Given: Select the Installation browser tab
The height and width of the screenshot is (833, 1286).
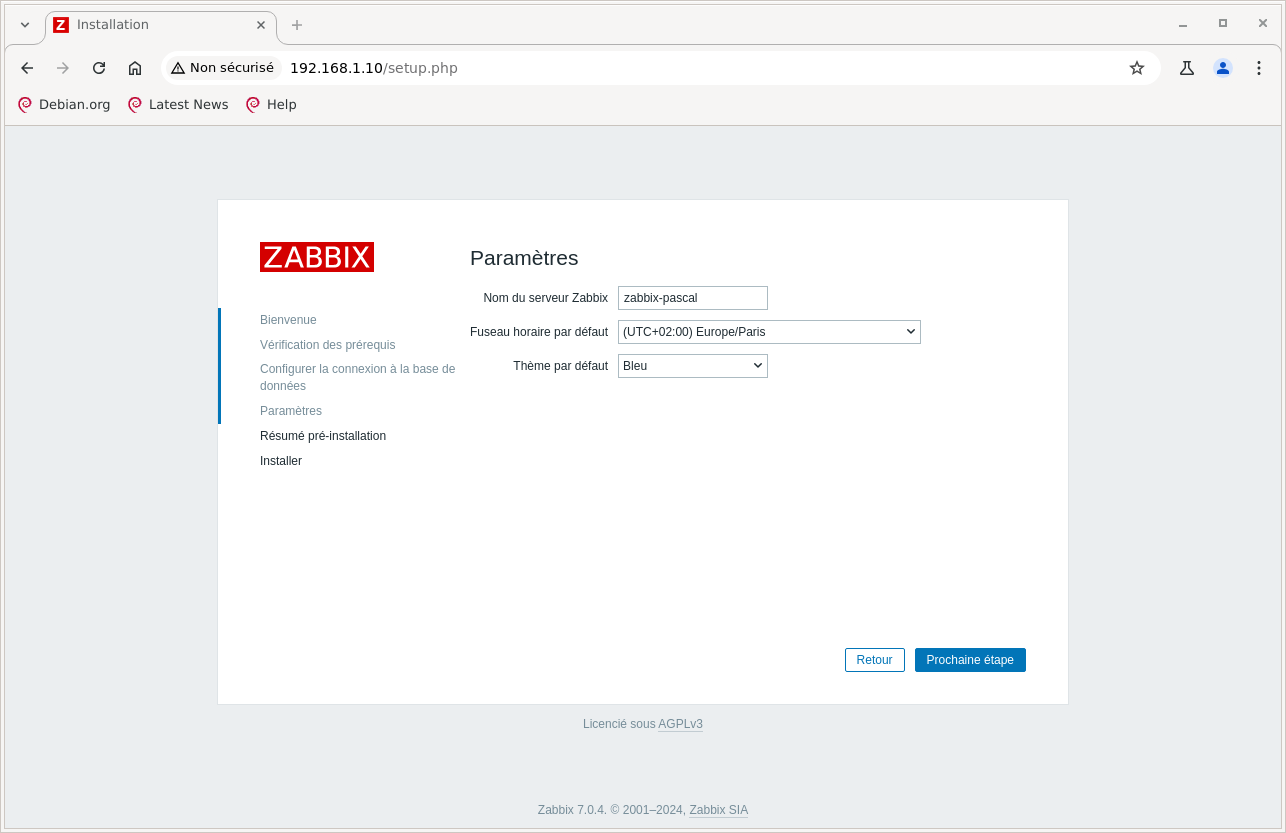Looking at the screenshot, I should (x=160, y=25).
